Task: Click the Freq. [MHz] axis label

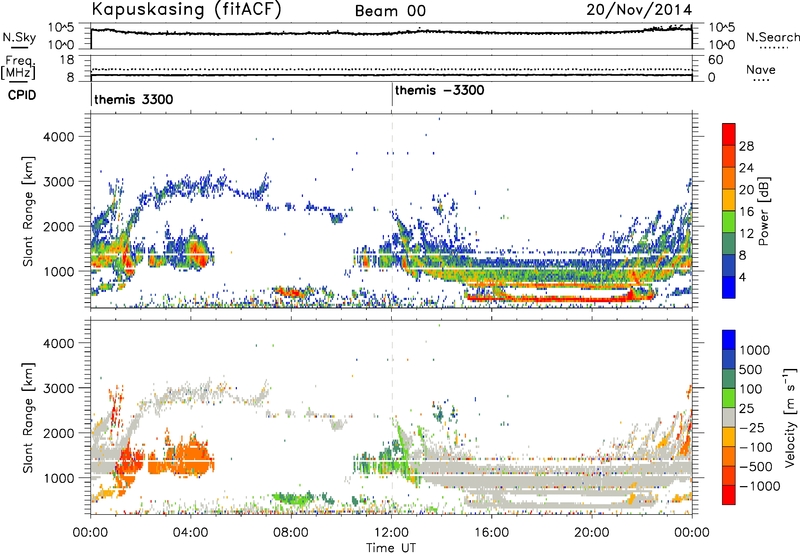Action: [x=18, y=68]
